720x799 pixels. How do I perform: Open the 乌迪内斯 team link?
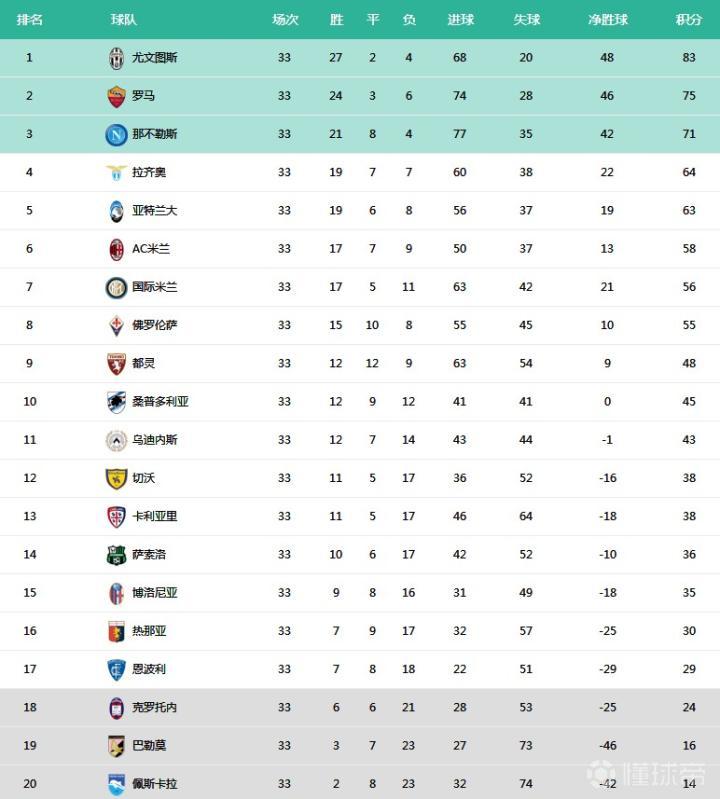click(x=154, y=440)
